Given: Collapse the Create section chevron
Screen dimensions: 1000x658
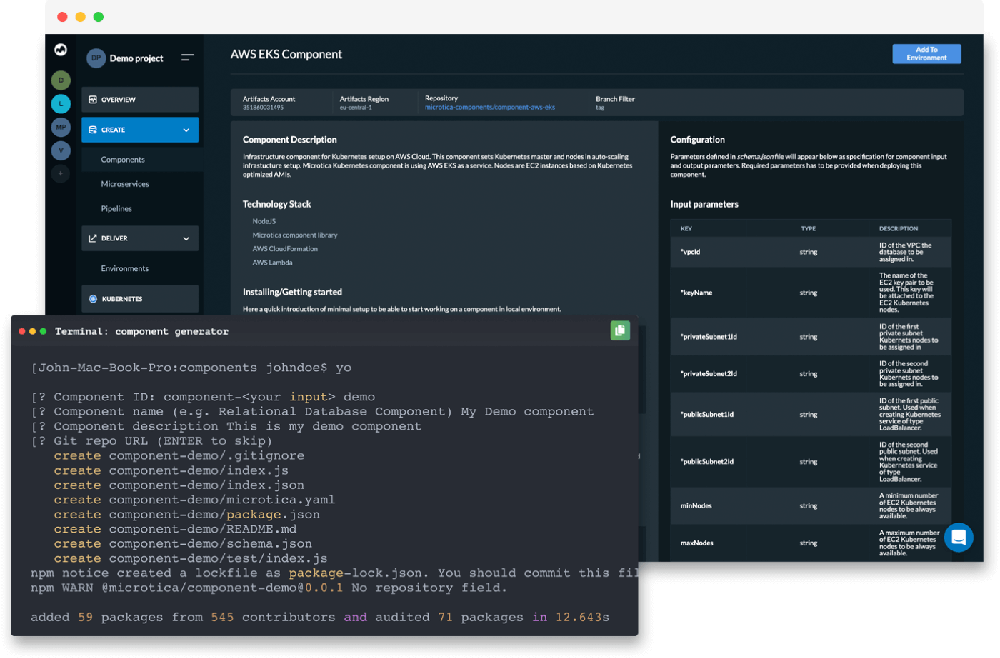Looking at the screenshot, I should pos(186,130).
